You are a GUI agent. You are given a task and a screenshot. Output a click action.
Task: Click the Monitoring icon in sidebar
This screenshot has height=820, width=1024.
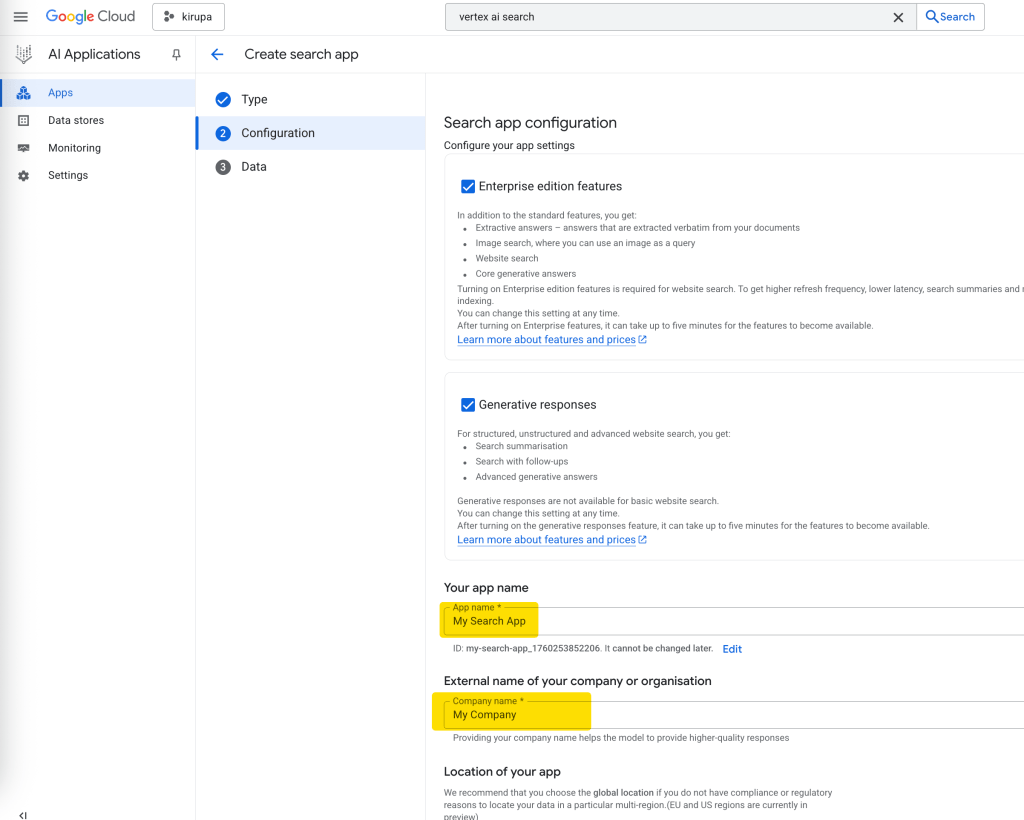tap(24, 148)
